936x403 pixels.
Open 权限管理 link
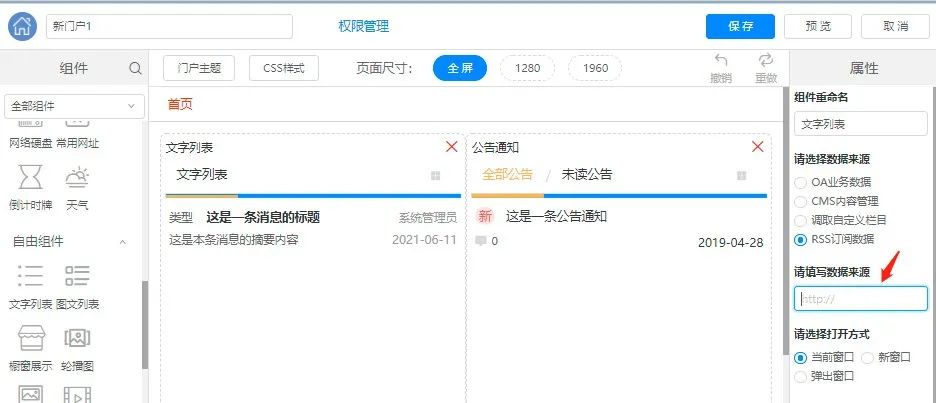click(x=364, y=26)
